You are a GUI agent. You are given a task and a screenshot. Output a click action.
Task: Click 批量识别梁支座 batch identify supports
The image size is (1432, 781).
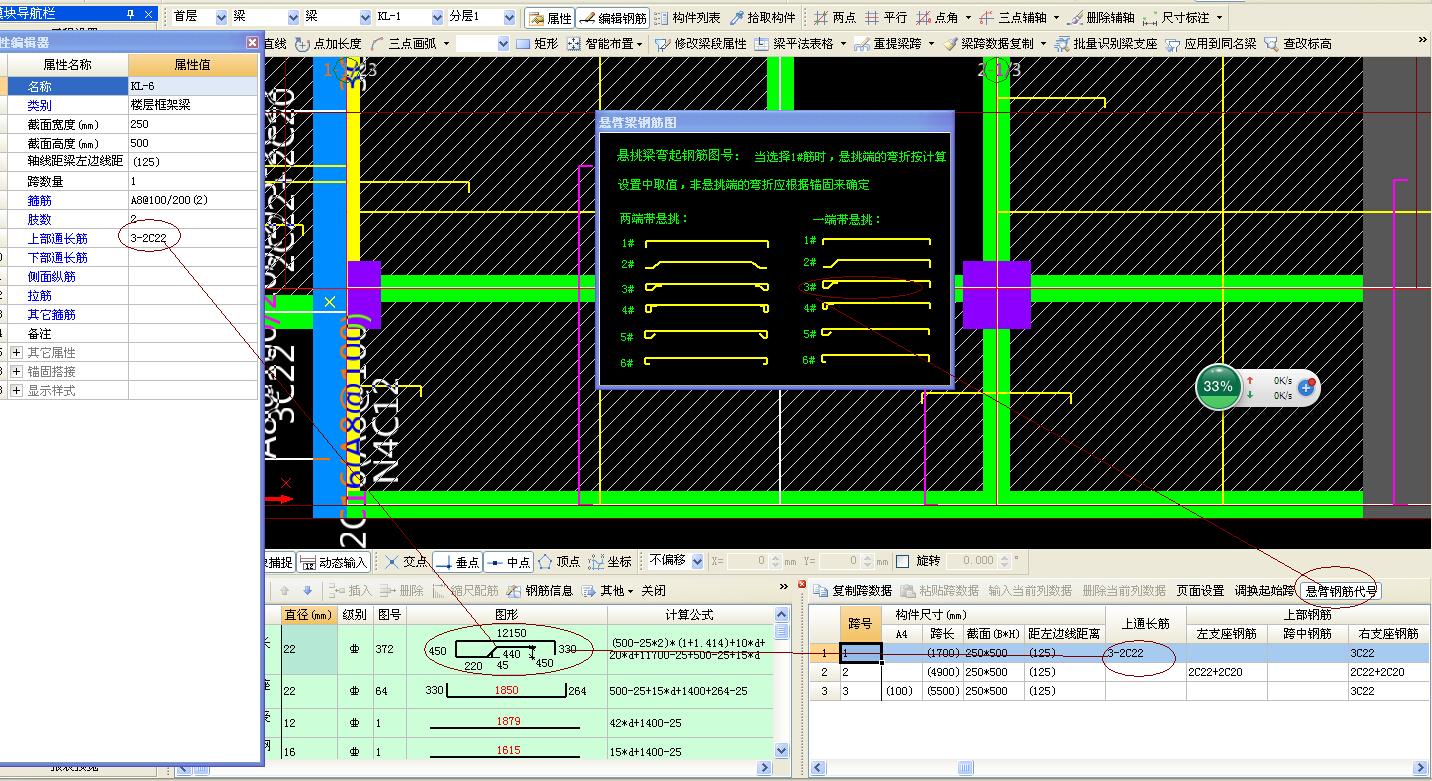(1106, 44)
